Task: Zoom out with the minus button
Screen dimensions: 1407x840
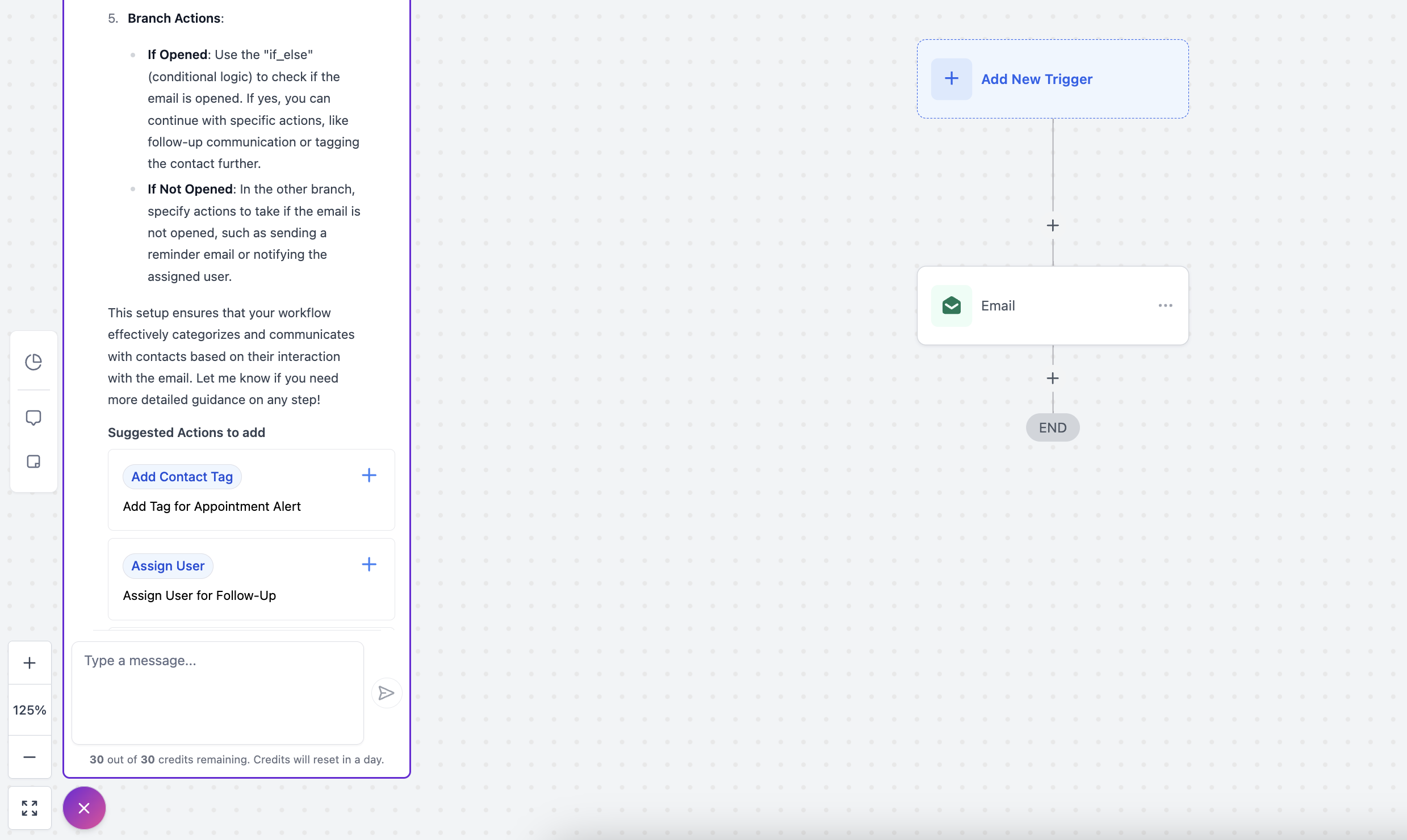Action: pyautogui.click(x=30, y=757)
